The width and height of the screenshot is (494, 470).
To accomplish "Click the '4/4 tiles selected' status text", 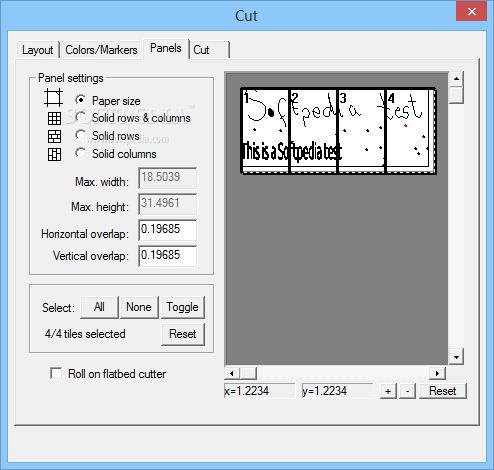I will pos(85,334).
